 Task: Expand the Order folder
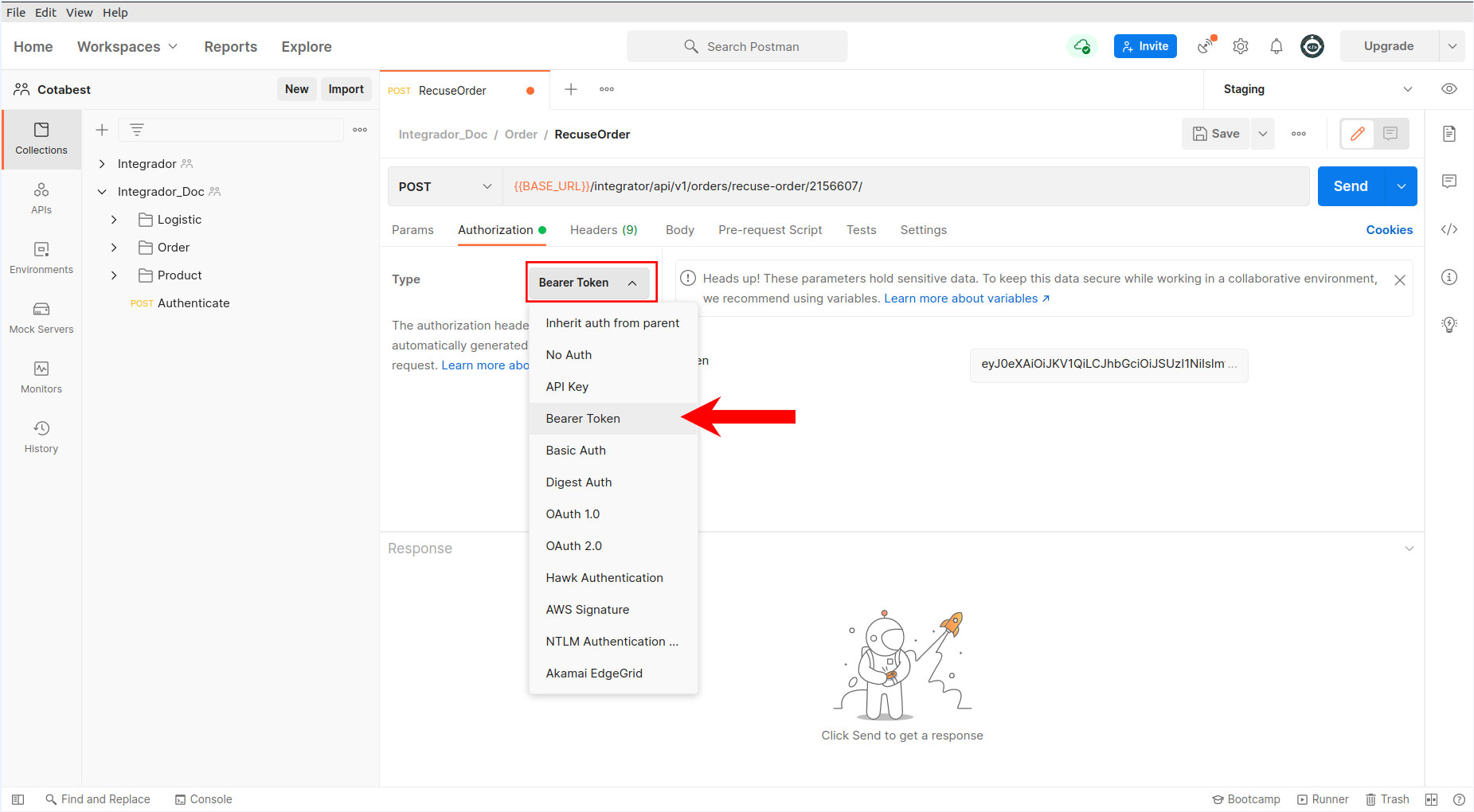point(114,248)
